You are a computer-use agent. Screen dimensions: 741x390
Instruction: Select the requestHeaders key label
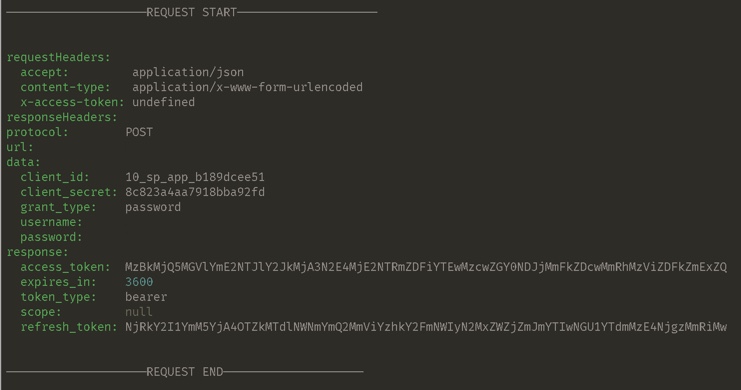58,57
